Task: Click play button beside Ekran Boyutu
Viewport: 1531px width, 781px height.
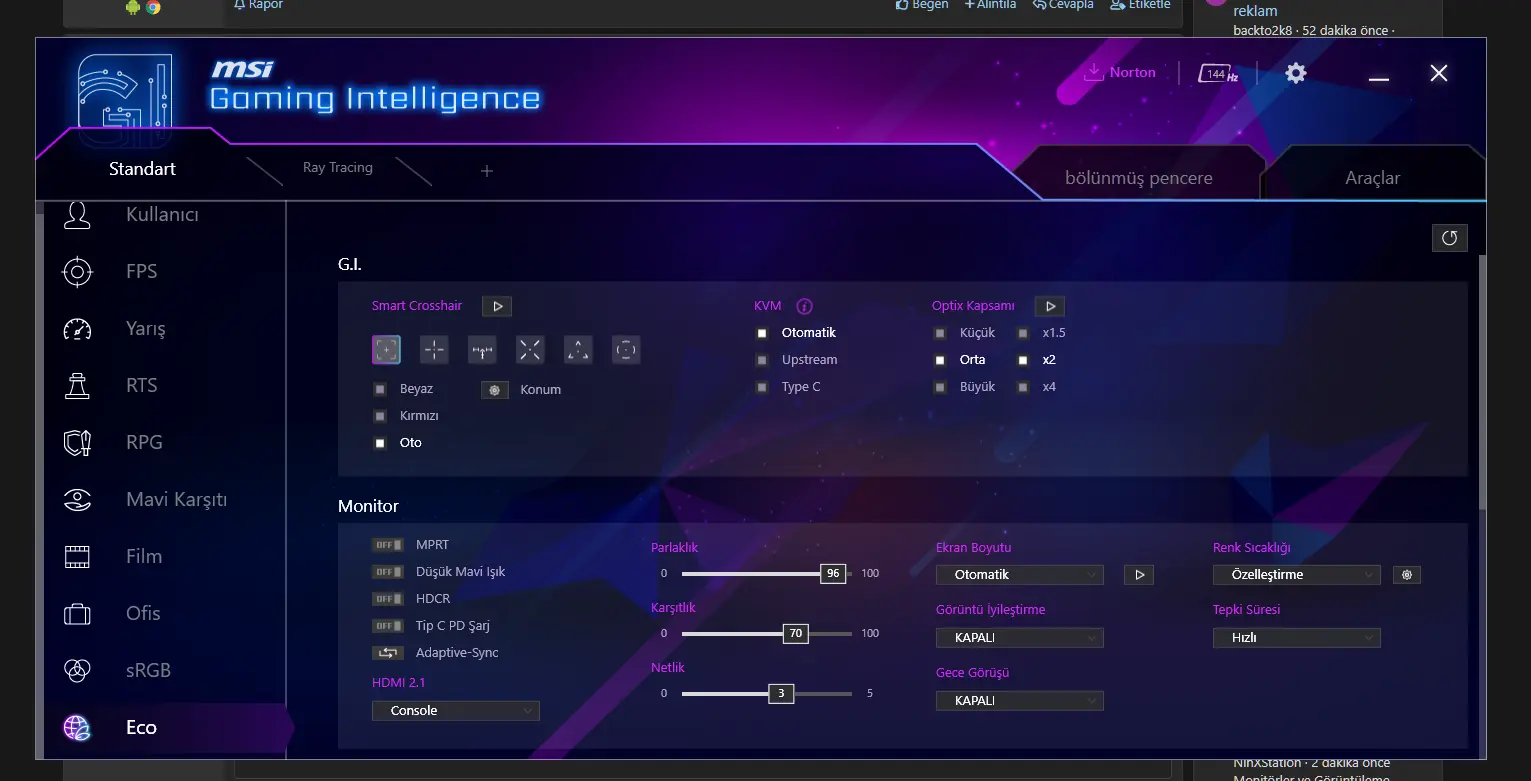Action: 1139,575
